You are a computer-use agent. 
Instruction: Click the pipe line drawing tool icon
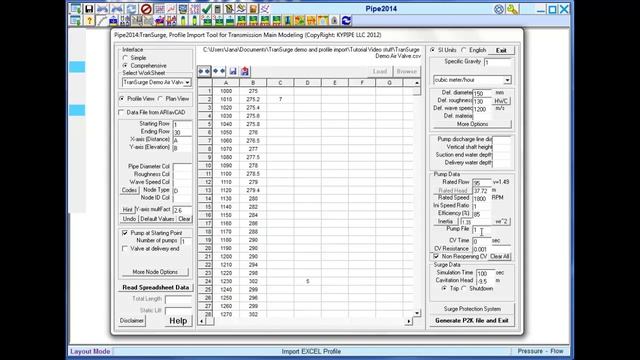click(x=102, y=20)
